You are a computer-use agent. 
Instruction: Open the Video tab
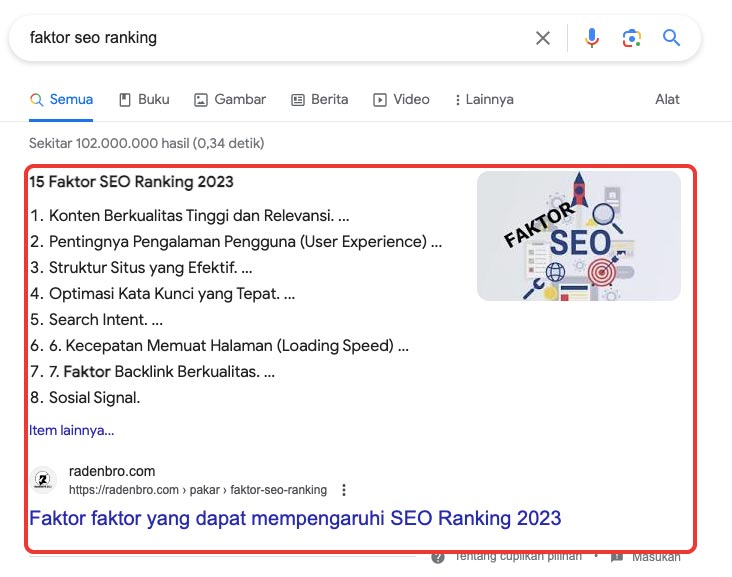tap(401, 99)
